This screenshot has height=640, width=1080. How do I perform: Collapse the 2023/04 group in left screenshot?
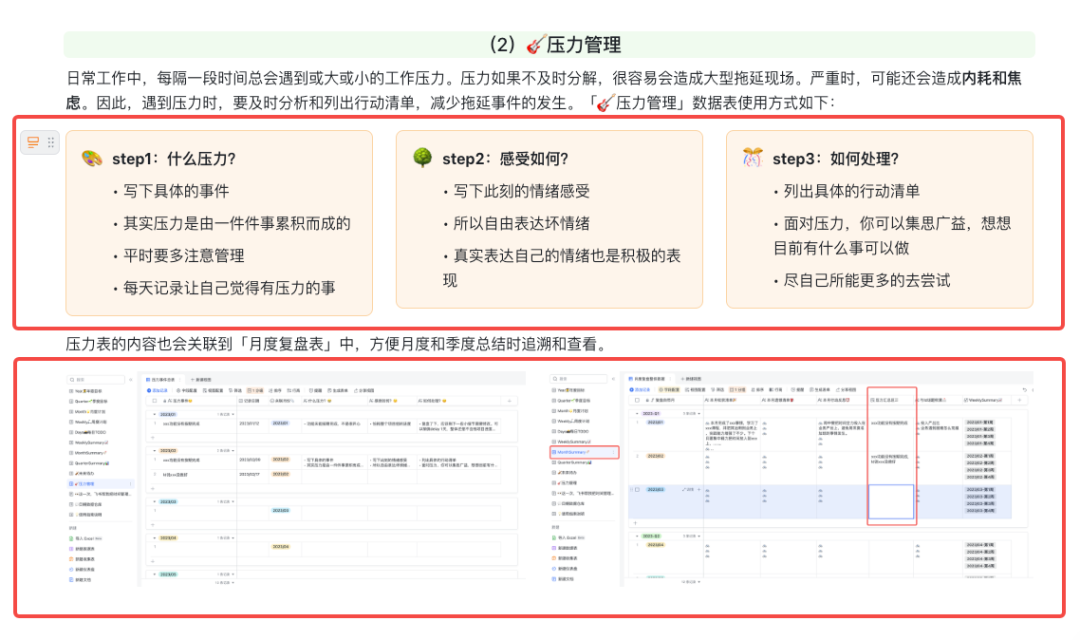(x=154, y=538)
